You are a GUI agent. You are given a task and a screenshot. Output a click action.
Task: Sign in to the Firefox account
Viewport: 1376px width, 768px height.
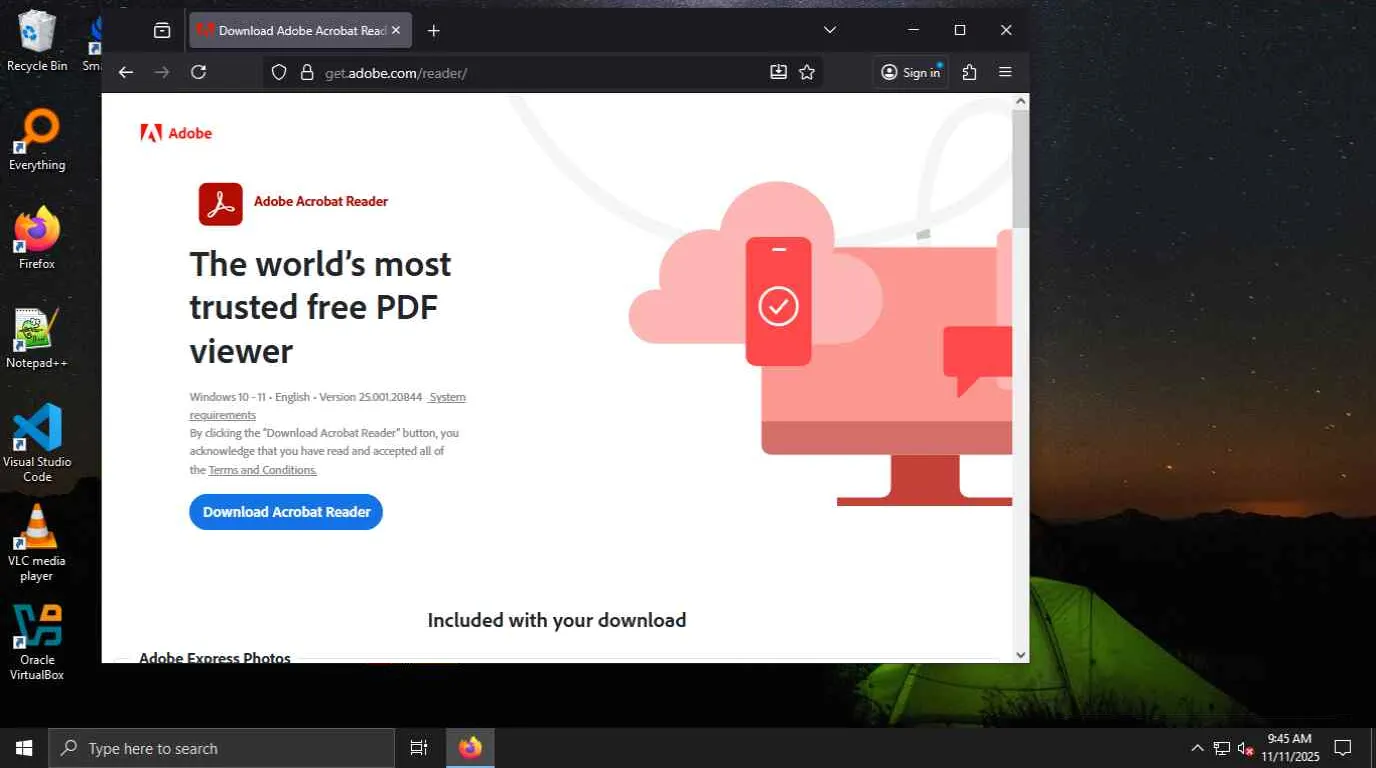coord(911,72)
